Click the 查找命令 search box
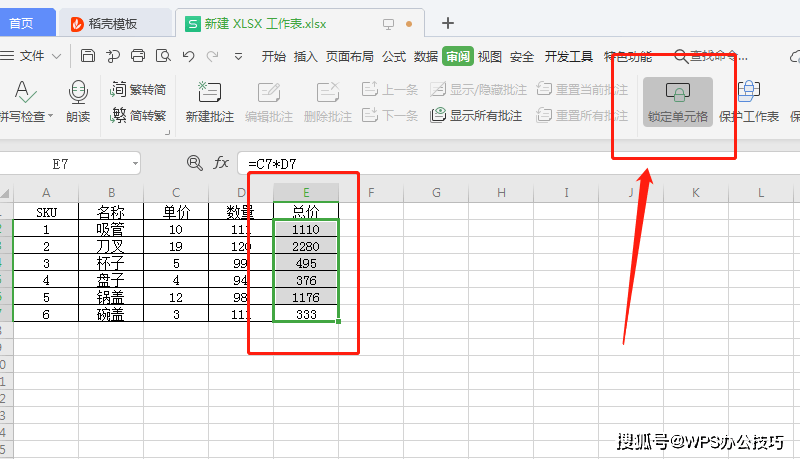The height and width of the screenshot is (459, 800). pyautogui.click(x=711, y=57)
